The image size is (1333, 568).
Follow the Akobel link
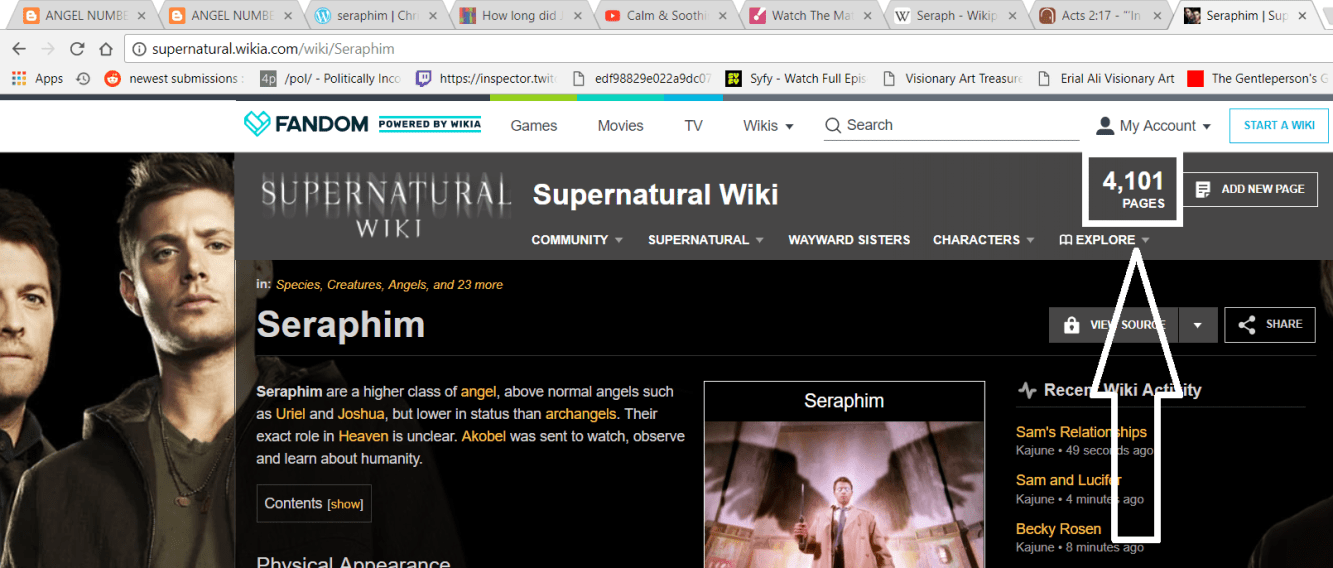point(485,436)
